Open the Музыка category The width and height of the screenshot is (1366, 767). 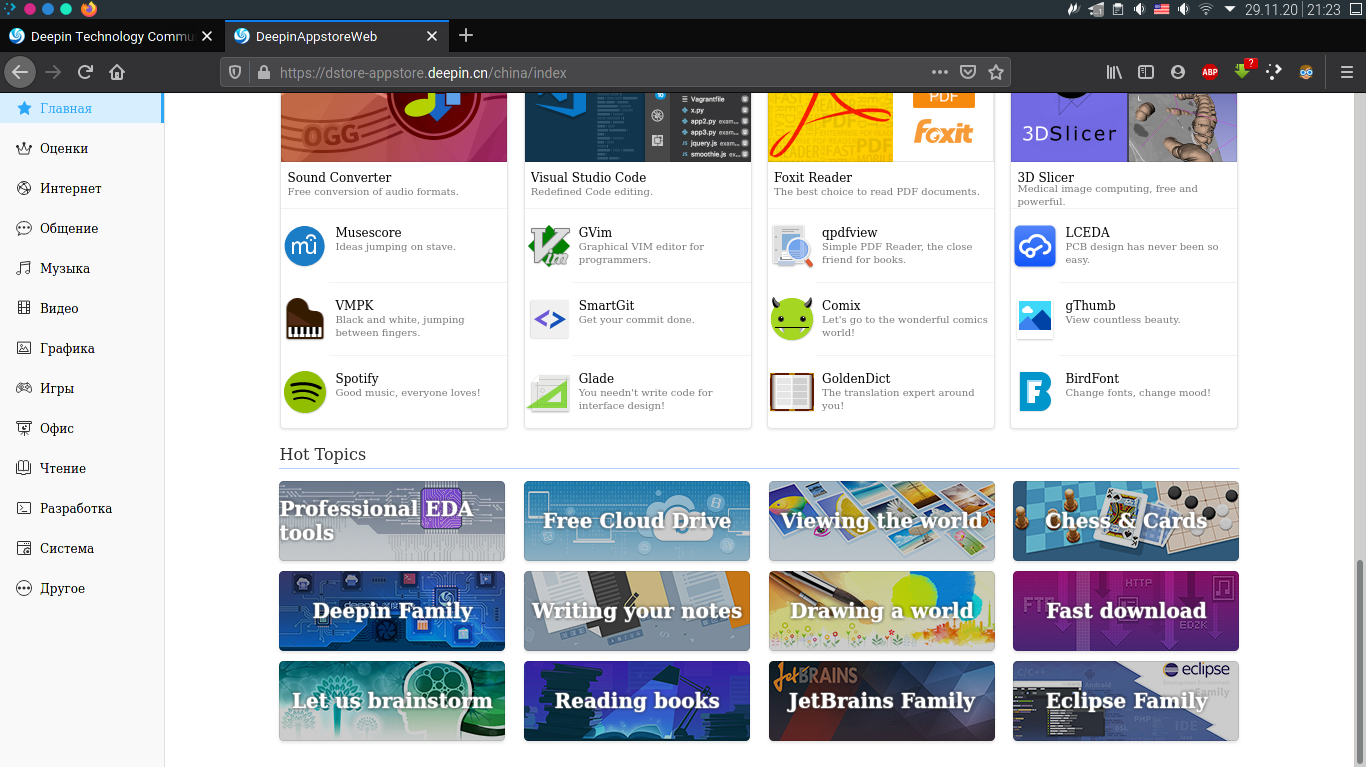pyautogui.click(x=81, y=268)
